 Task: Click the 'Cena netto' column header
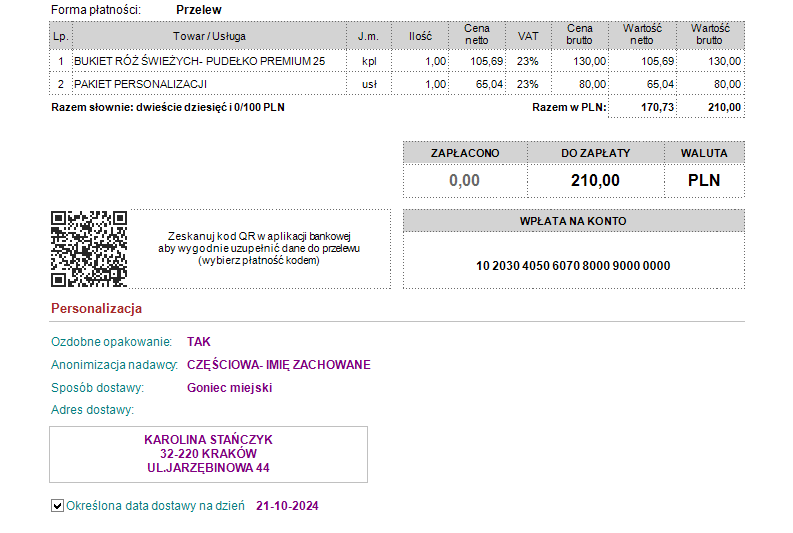(x=476, y=35)
